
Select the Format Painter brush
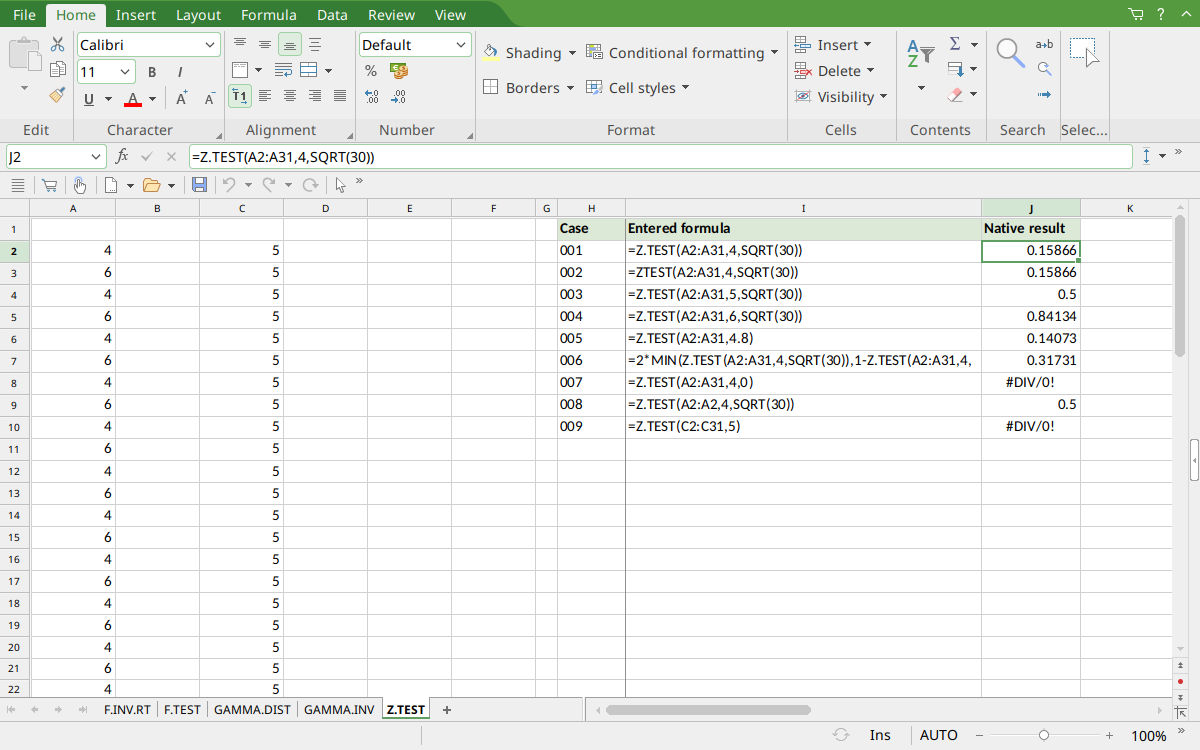click(x=57, y=95)
